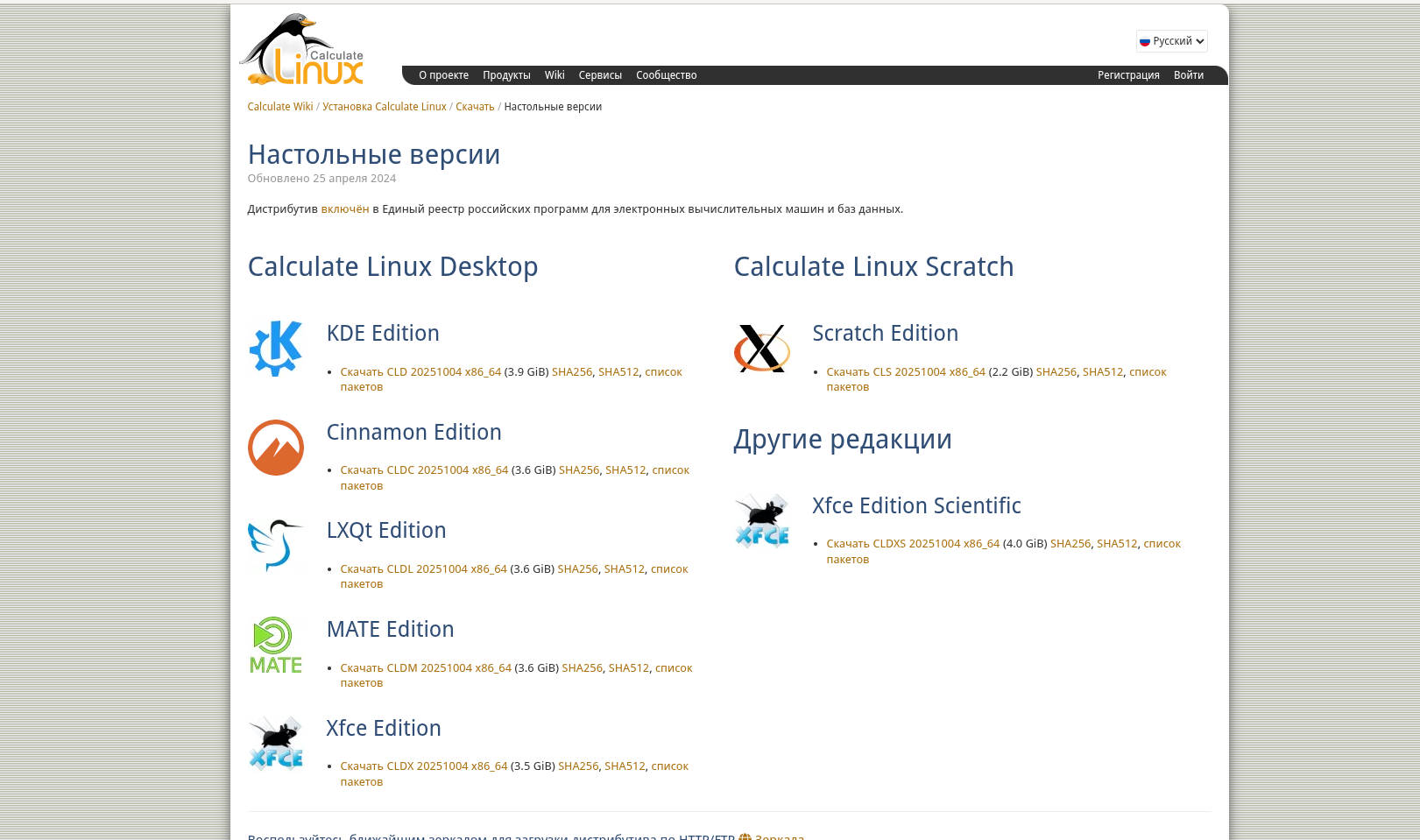Click the Xfce Edition Scientific mouse icon
The height and width of the screenshot is (840, 1420).
point(762,521)
